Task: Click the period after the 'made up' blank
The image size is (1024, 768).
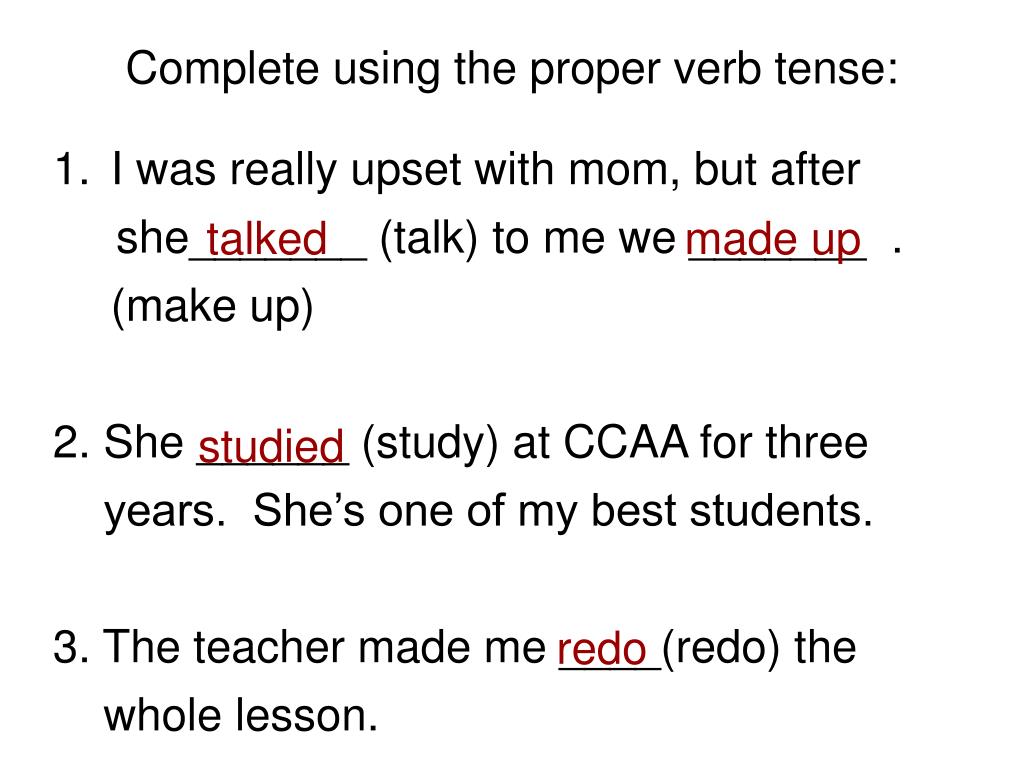Action: [897, 251]
